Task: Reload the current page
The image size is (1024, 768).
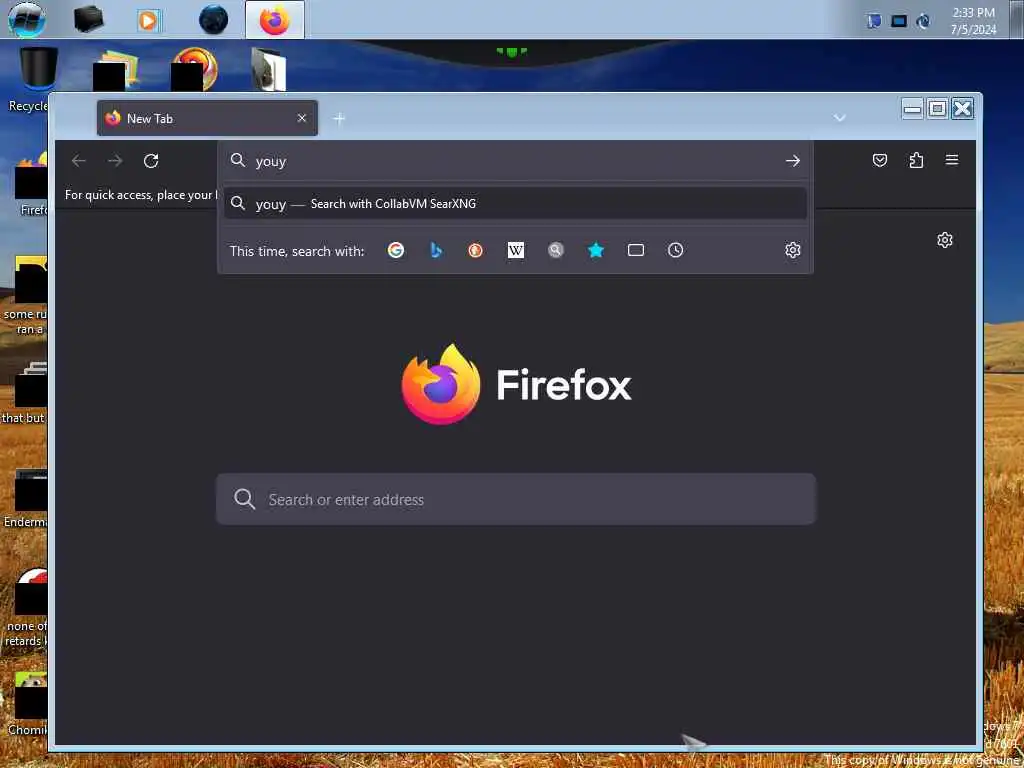Action: pyautogui.click(x=151, y=161)
